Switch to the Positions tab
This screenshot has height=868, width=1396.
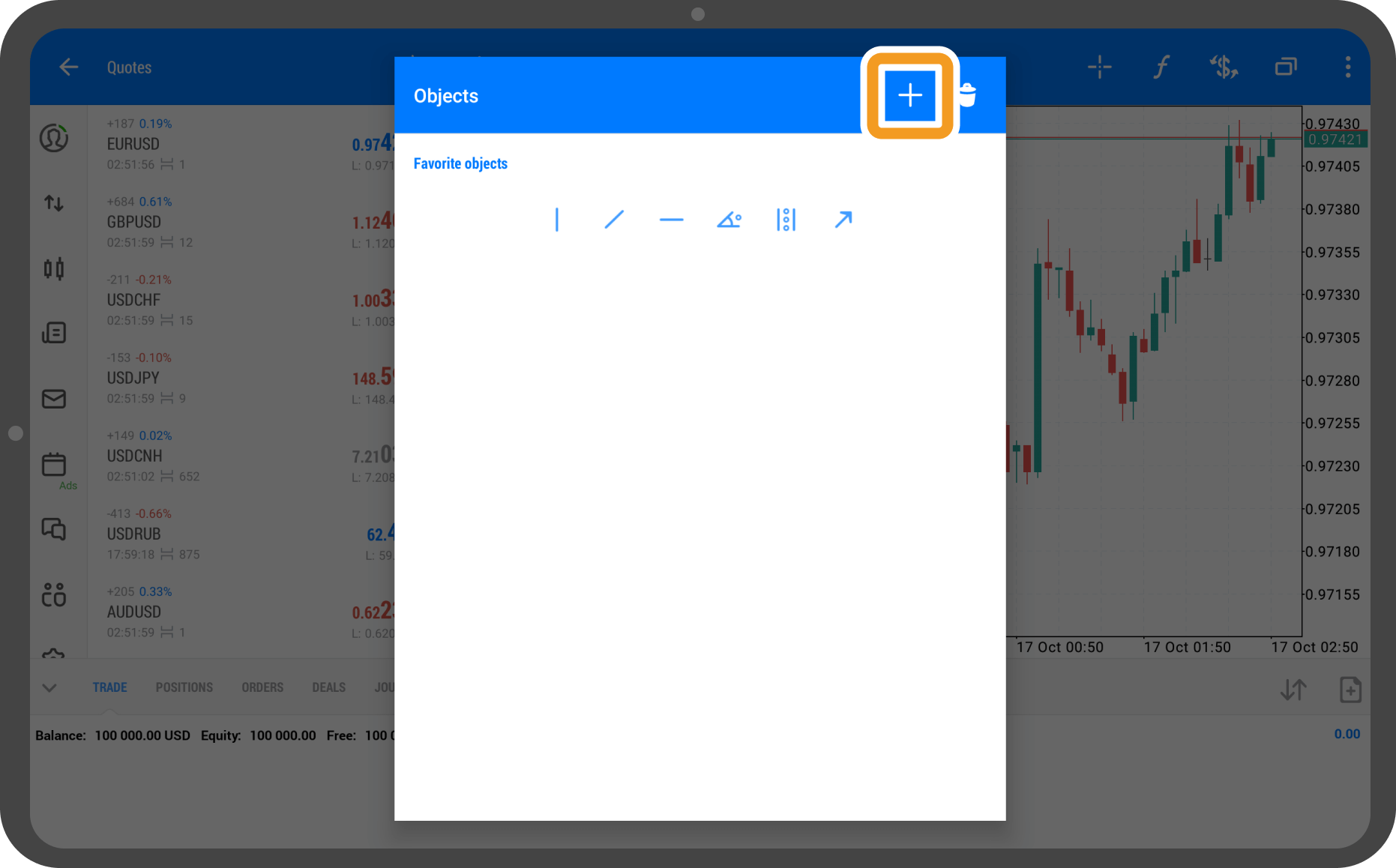click(184, 687)
